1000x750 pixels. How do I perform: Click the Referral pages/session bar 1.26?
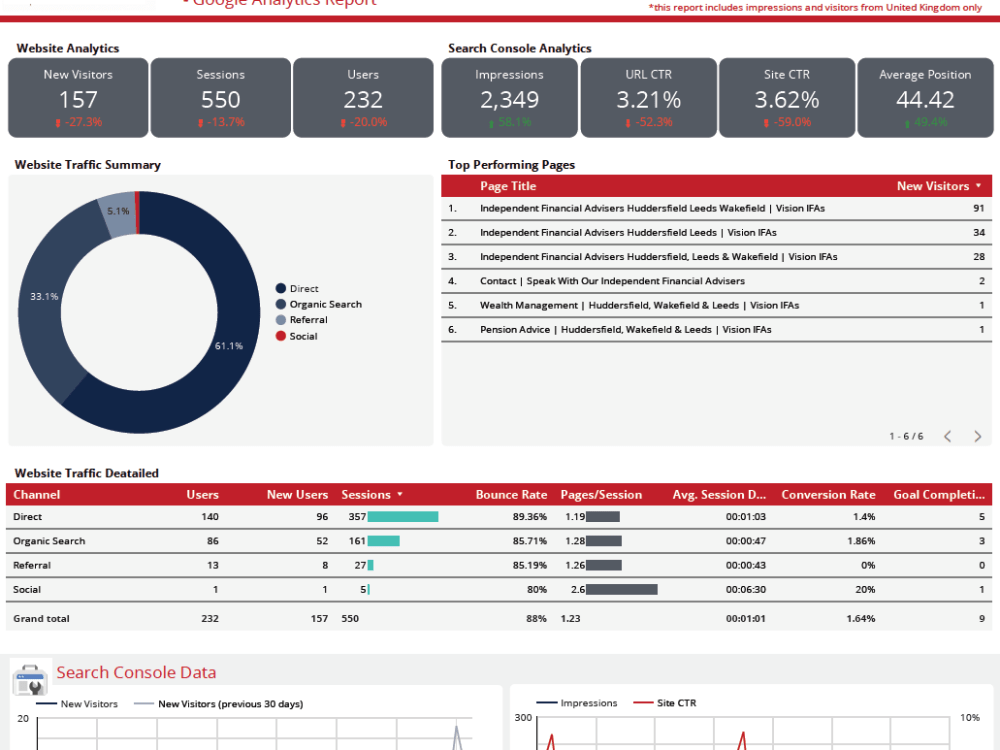pyautogui.click(x=604, y=565)
